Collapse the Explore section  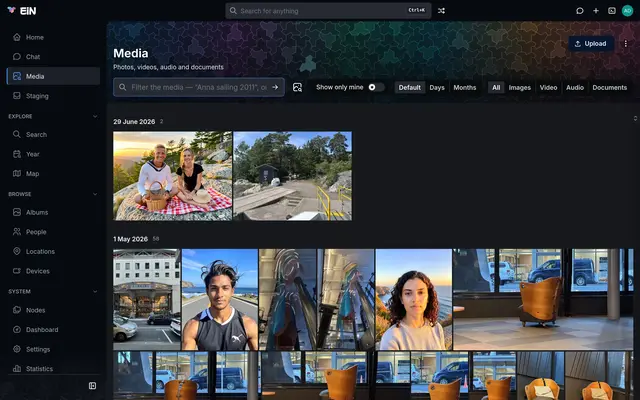pos(95,116)
